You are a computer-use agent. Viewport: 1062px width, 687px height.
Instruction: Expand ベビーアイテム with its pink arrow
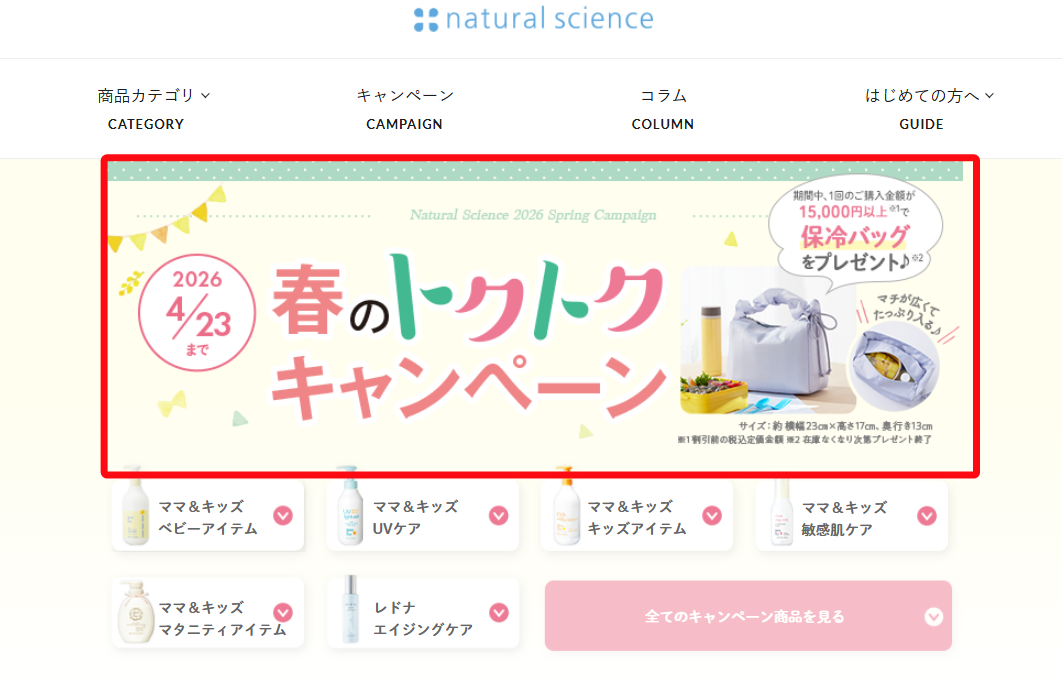283,515
